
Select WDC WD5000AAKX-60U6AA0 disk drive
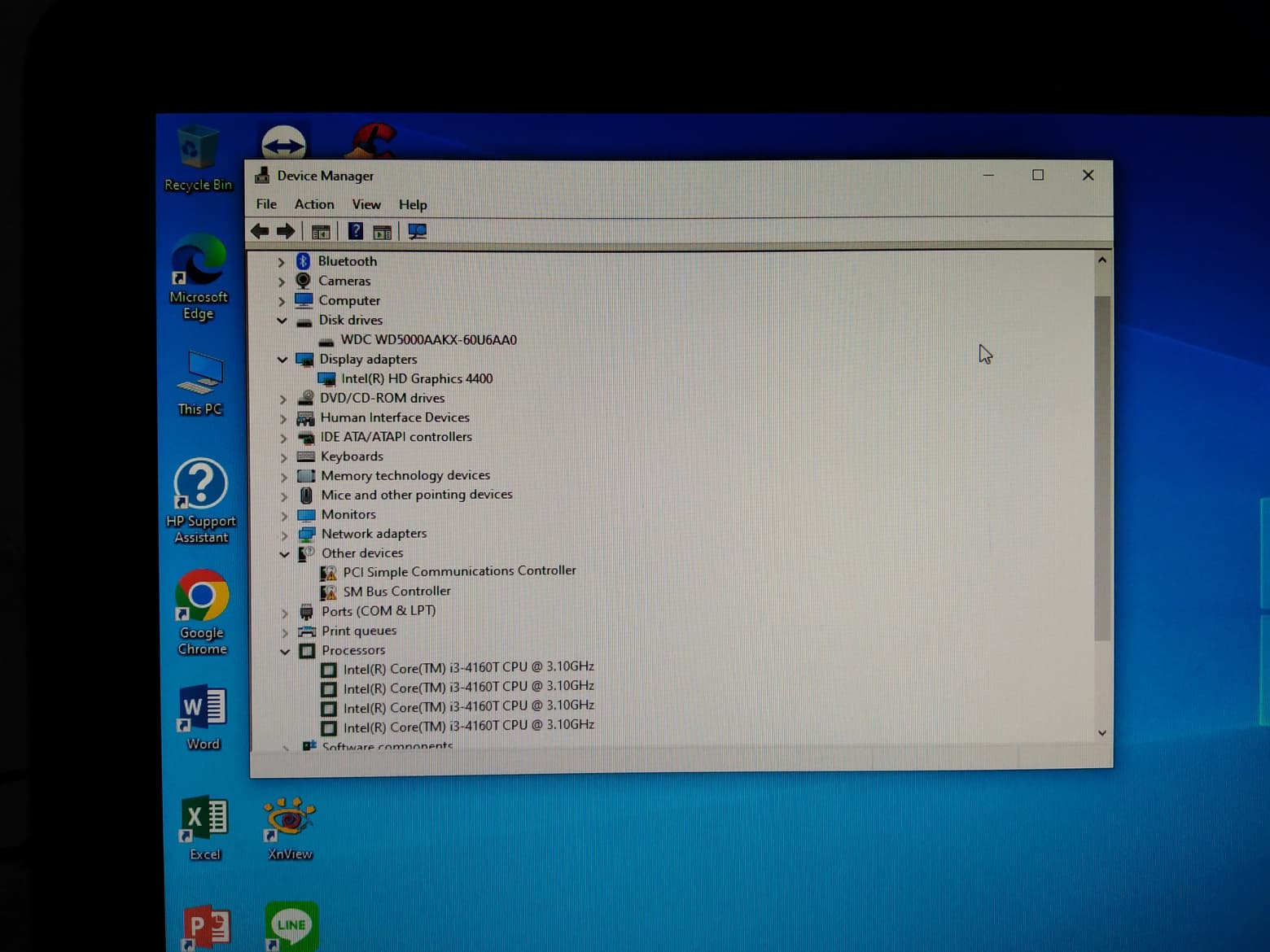(428, 340)
